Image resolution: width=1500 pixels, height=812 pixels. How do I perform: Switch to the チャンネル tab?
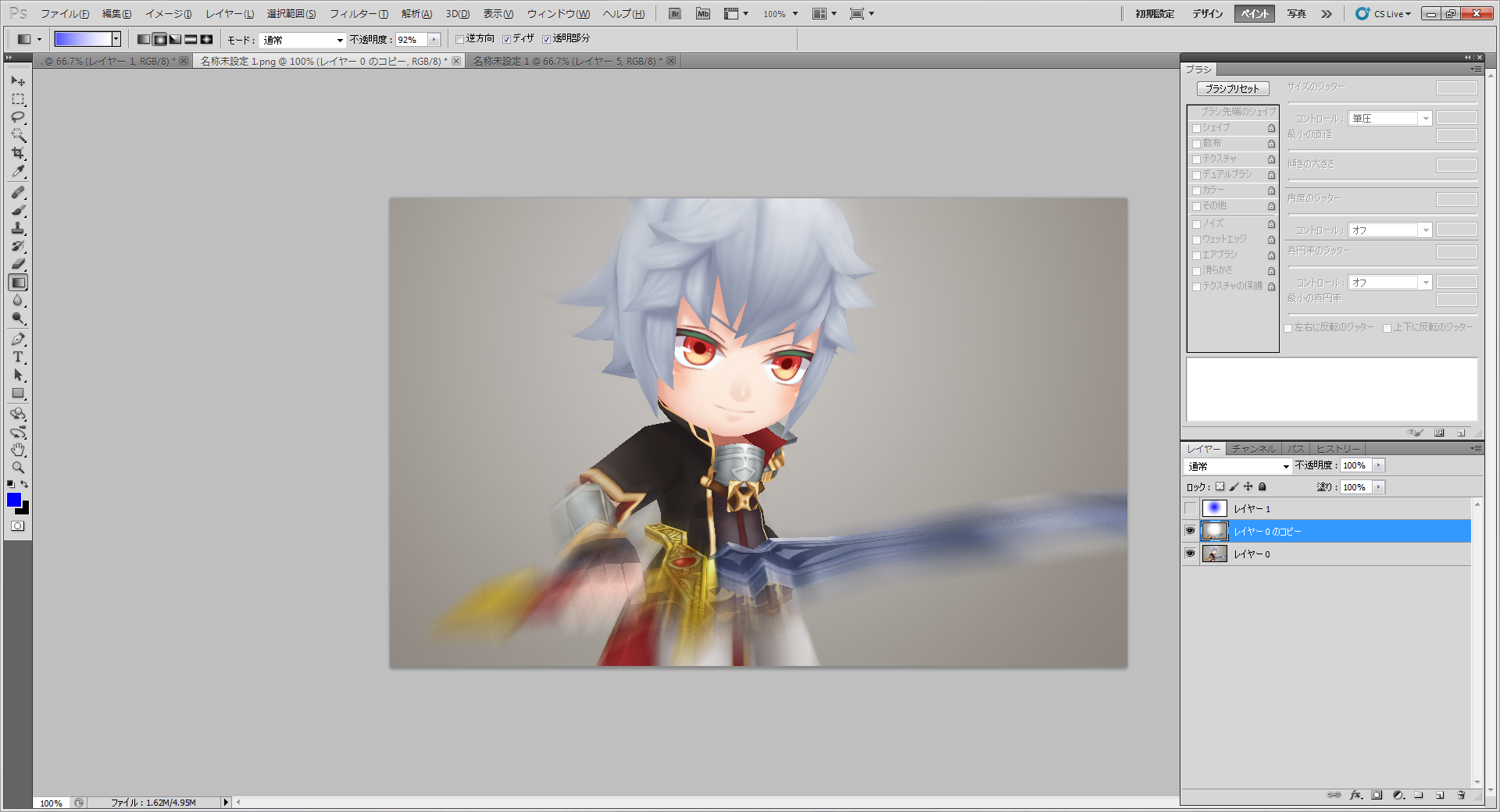[x=1253, y=449]
